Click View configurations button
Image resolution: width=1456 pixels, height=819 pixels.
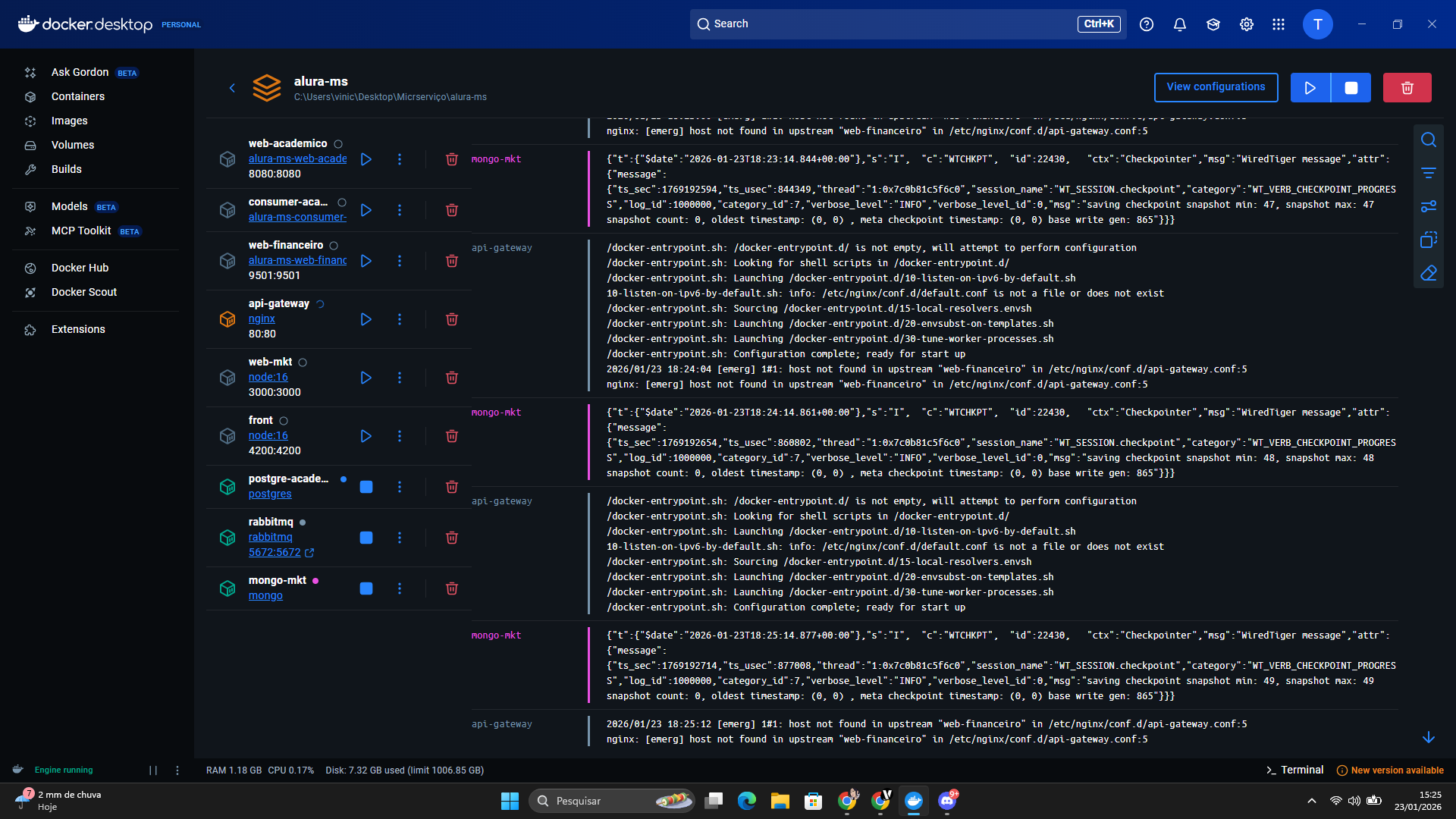click(x=1215, y=87)
